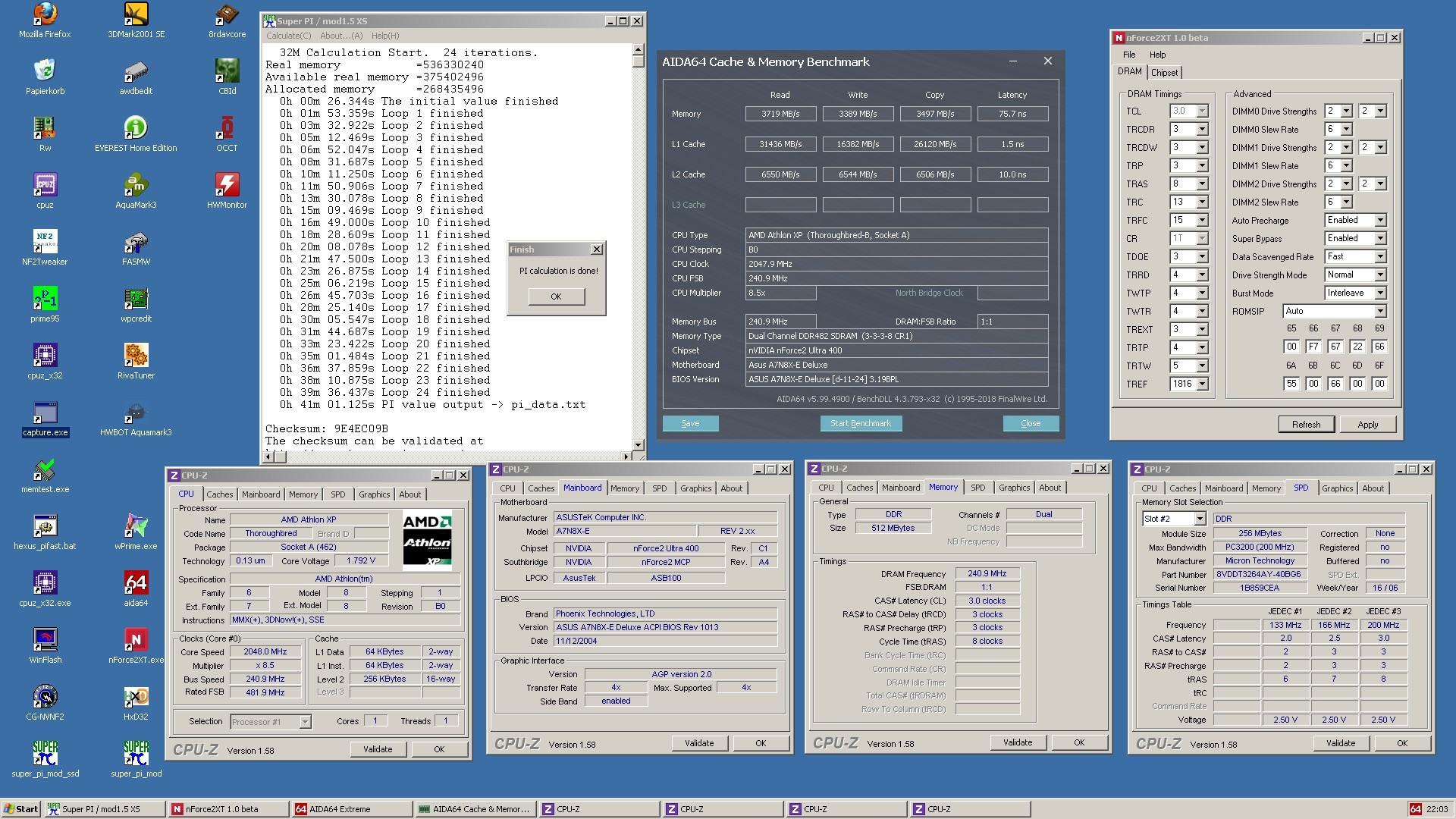Image resolution: width=1456 pixels, height=819 pixels.
Task: Click the Checksum: 9E4EC09B line
Action: 327,429
